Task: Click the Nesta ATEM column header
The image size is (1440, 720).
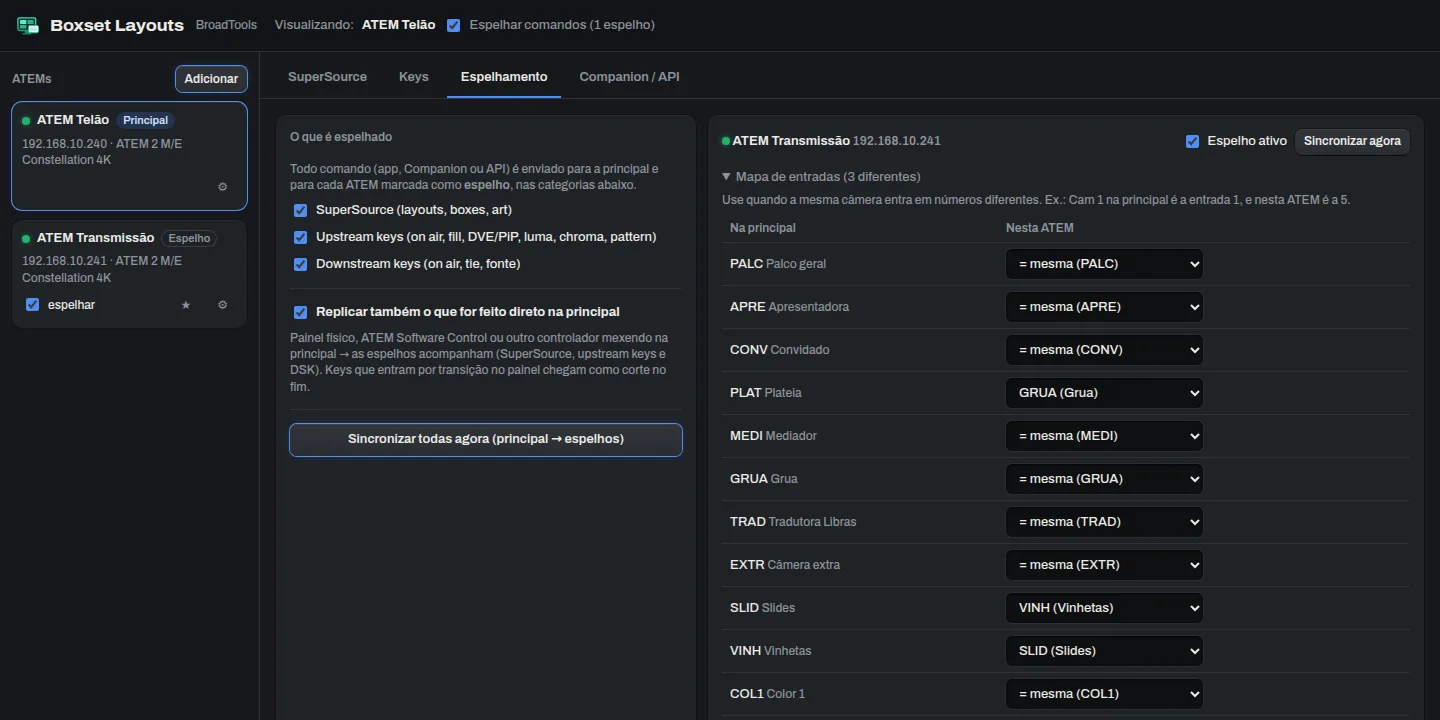Action: click(1040, 228)
